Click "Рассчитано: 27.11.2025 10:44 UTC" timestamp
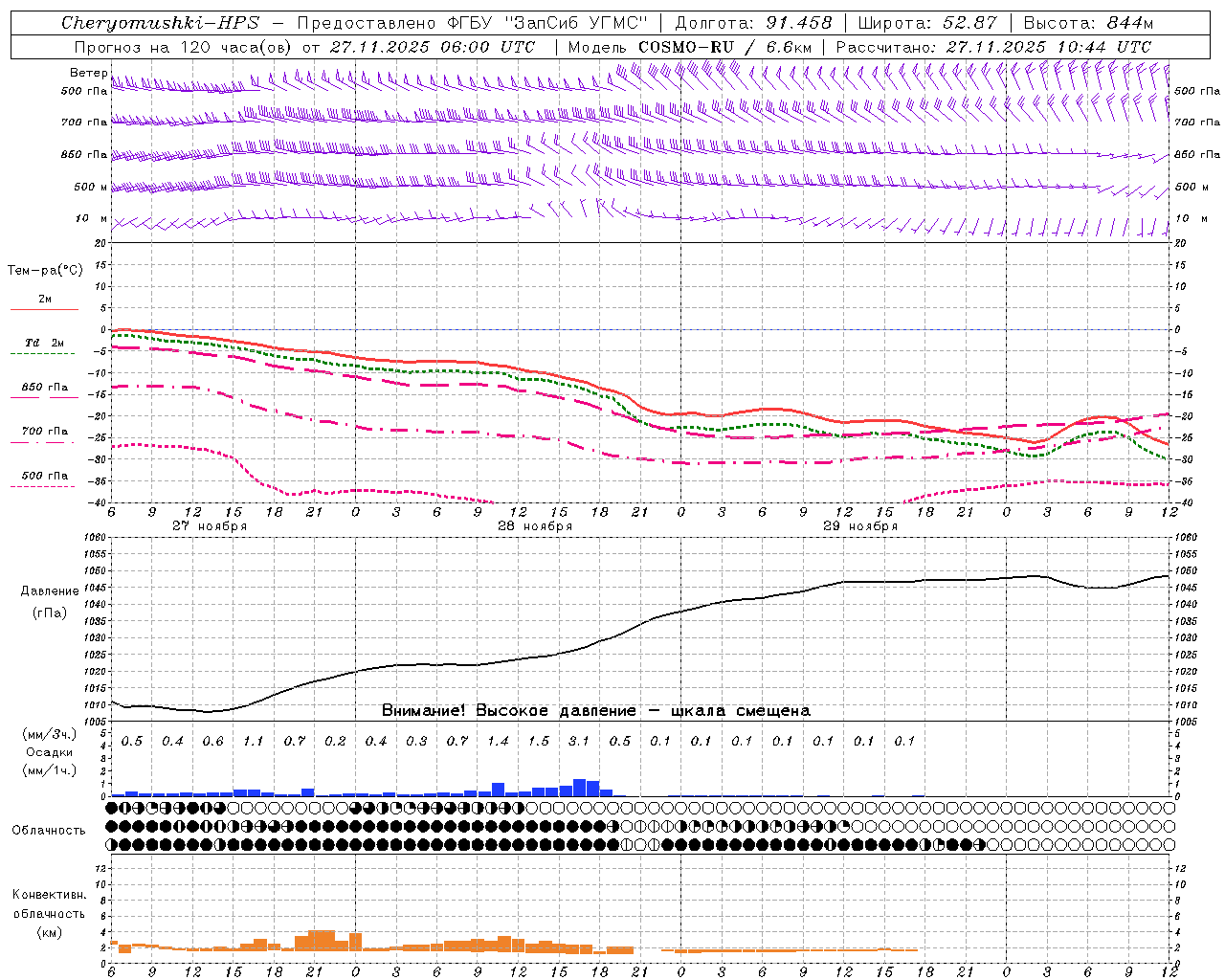The image size is (1225, 980). tap(993, 46)
